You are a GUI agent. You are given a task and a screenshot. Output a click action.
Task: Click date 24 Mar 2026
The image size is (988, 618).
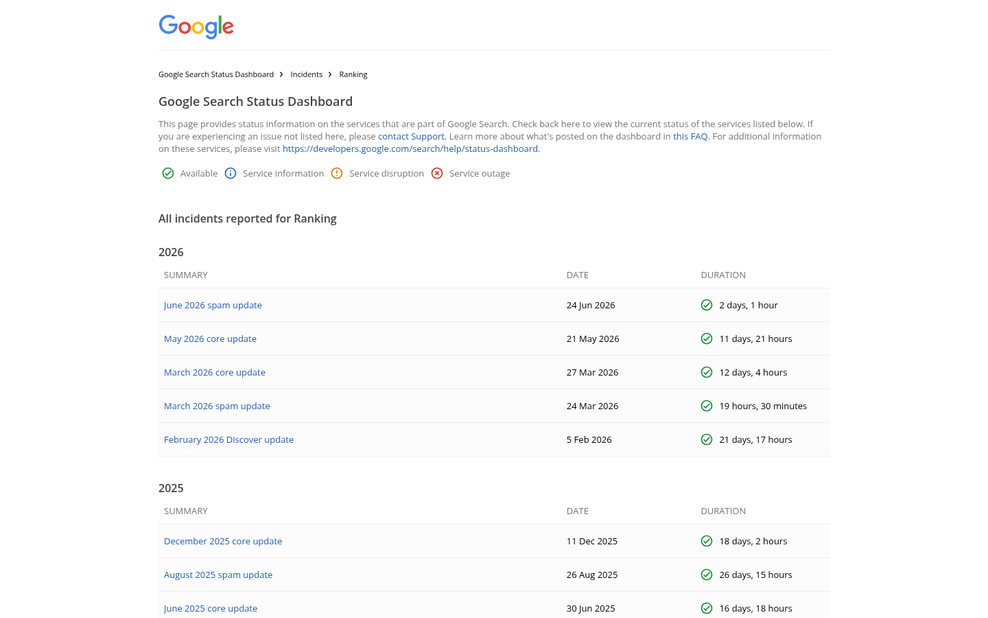592,406
